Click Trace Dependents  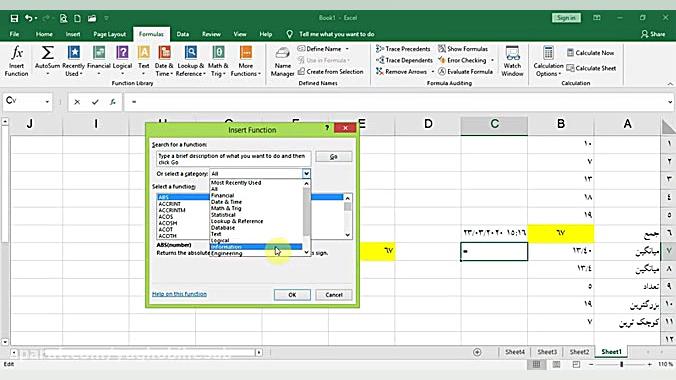404,60
